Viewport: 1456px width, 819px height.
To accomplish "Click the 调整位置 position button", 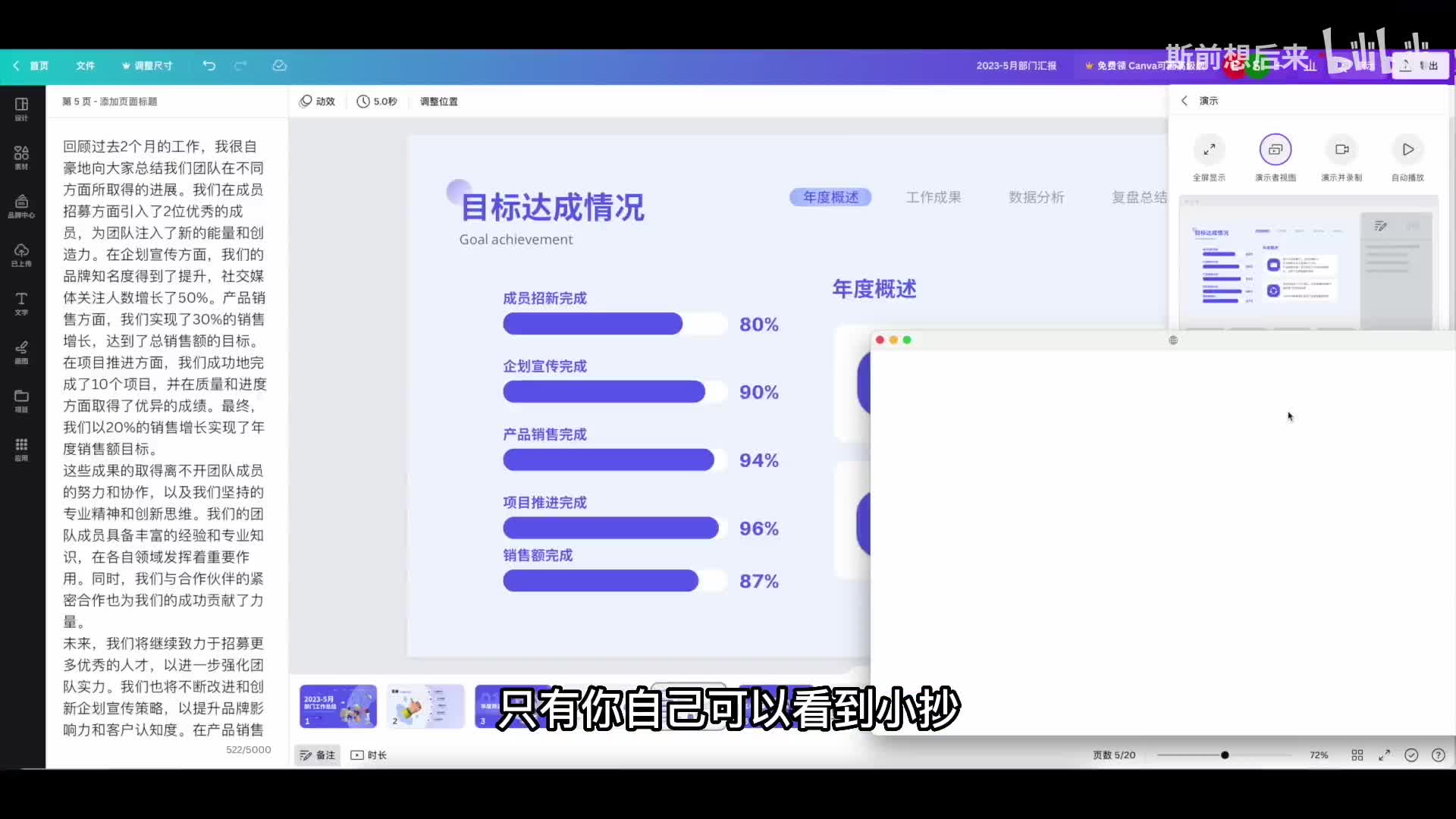I will [x=438, y=102].
